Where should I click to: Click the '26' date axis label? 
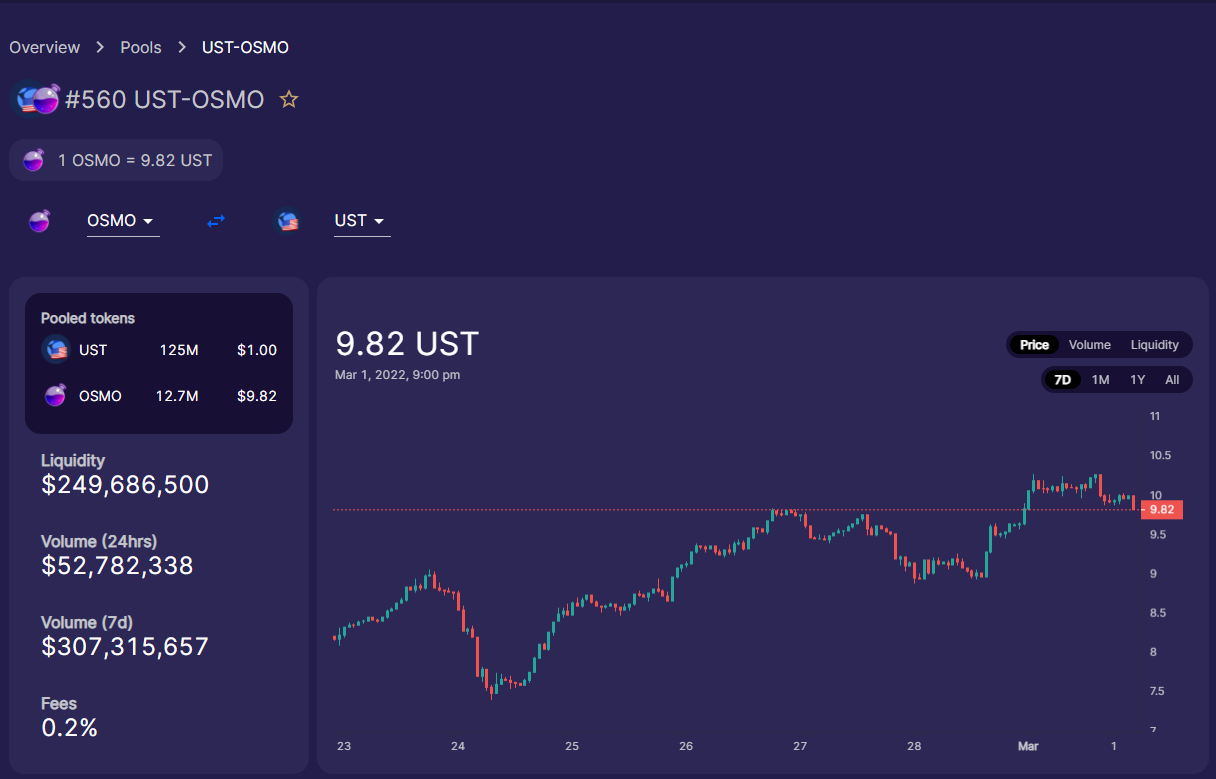coord(686,746)
